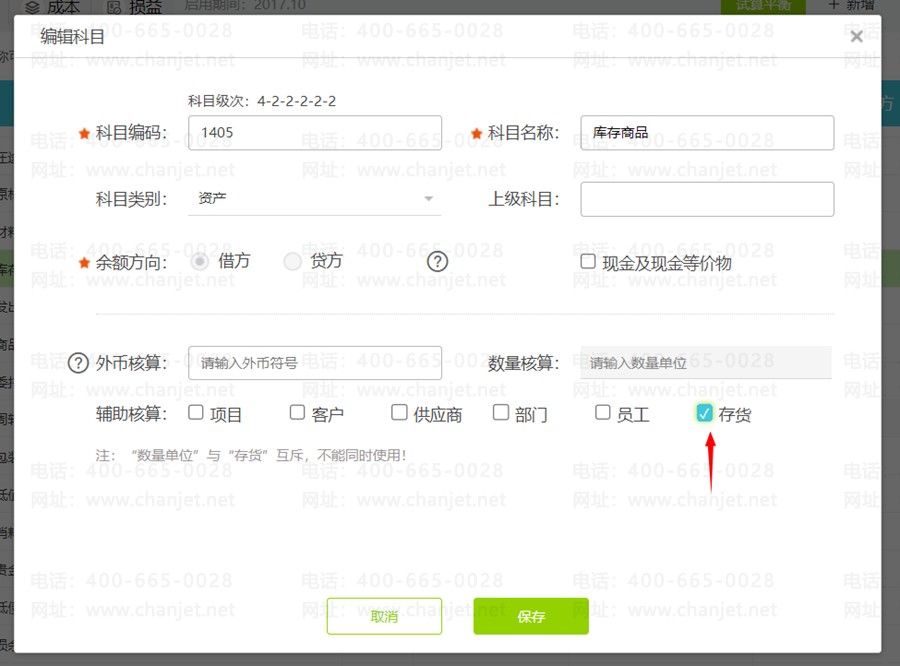900x666 pixels.
Task: Click the 新增 button in background window
Action: point(852,6)
